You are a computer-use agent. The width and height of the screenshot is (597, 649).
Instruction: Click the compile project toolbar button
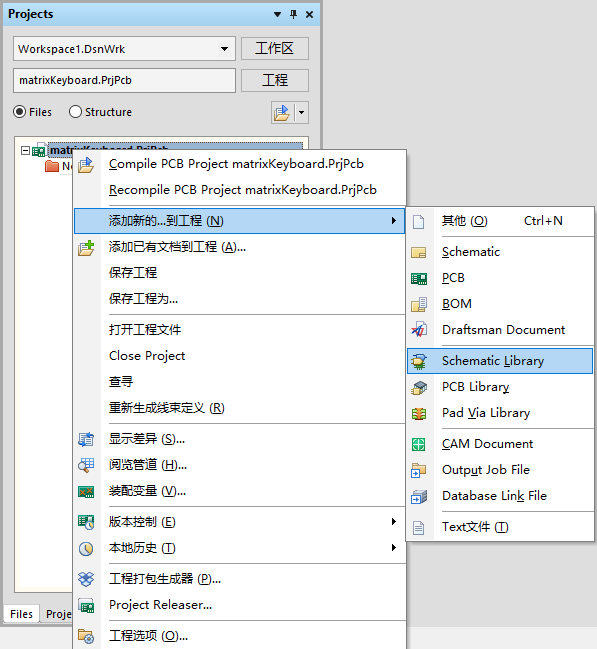pos(282,112)
